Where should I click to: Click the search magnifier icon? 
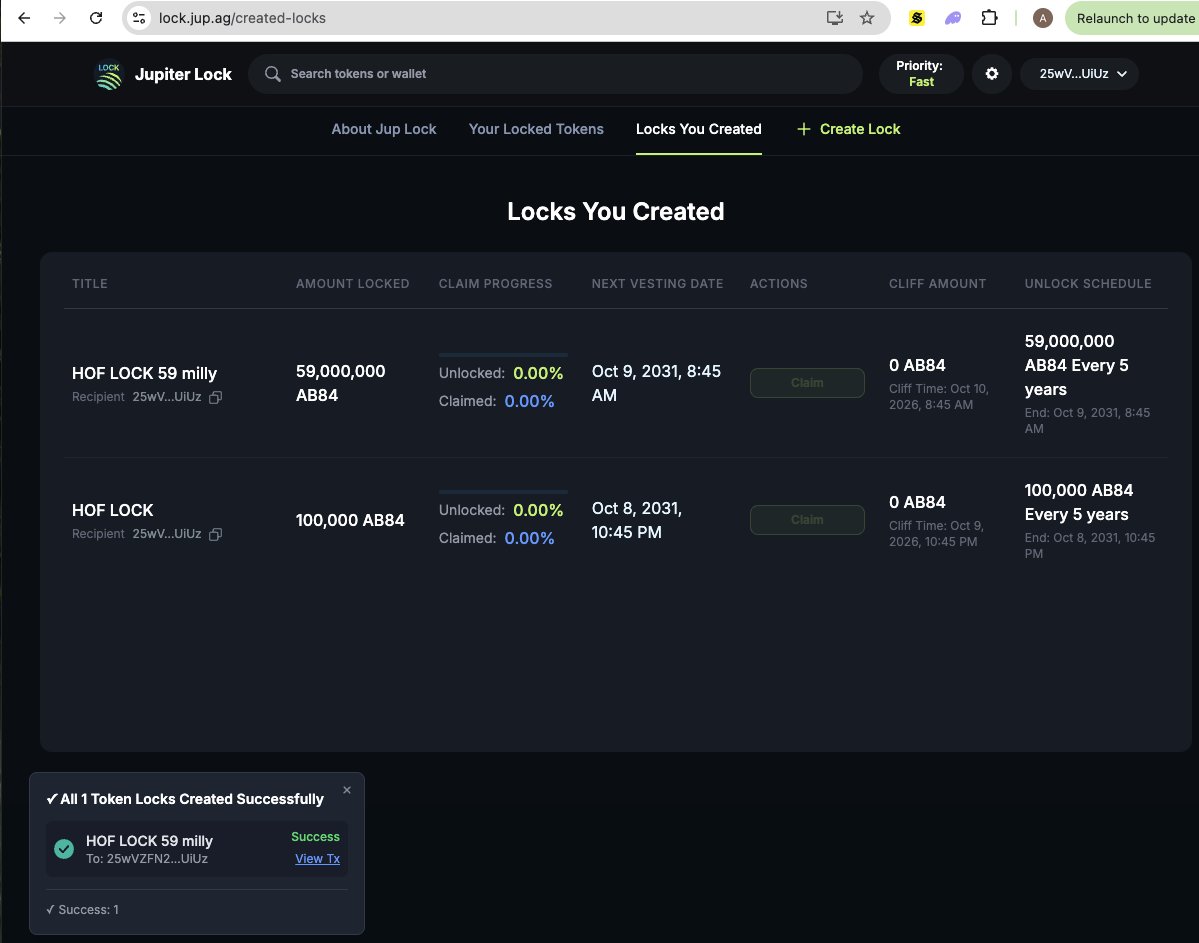272,74
